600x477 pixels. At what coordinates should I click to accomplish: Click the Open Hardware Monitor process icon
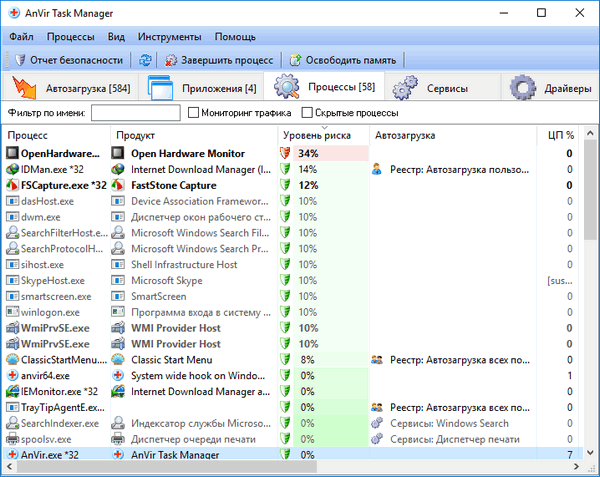12,154
